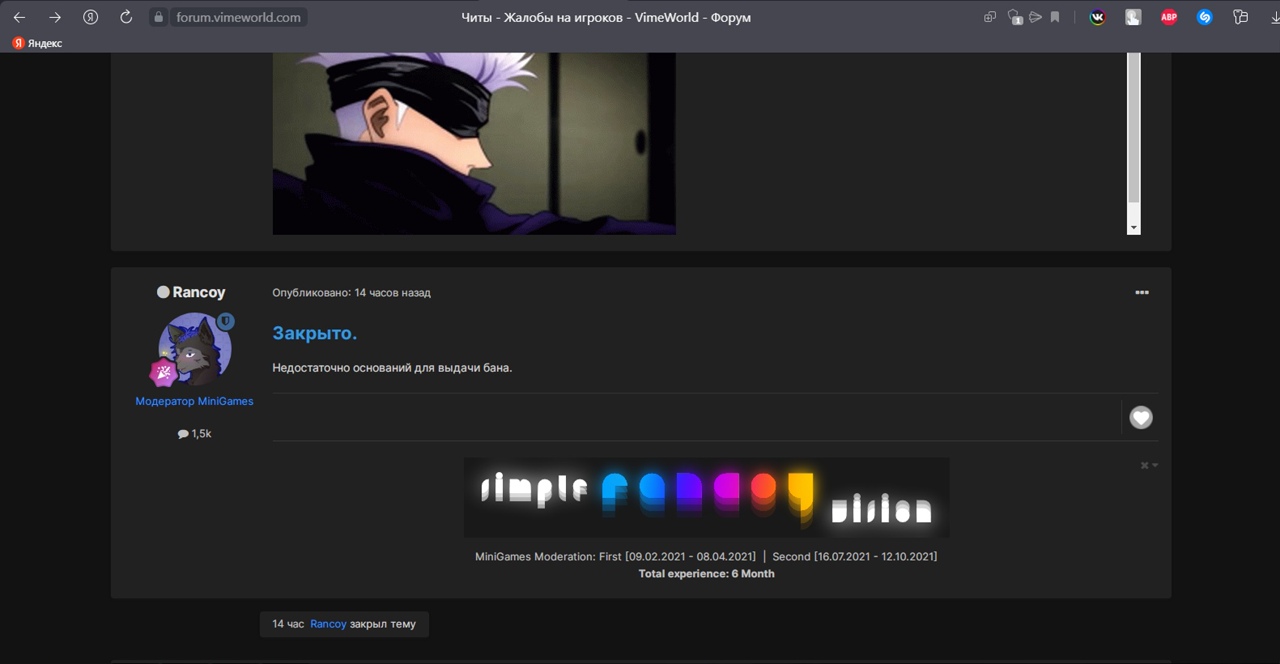
Task: Click the Модератор MiniGames group link
Action: pyautogui.click(x=194, y=401)
